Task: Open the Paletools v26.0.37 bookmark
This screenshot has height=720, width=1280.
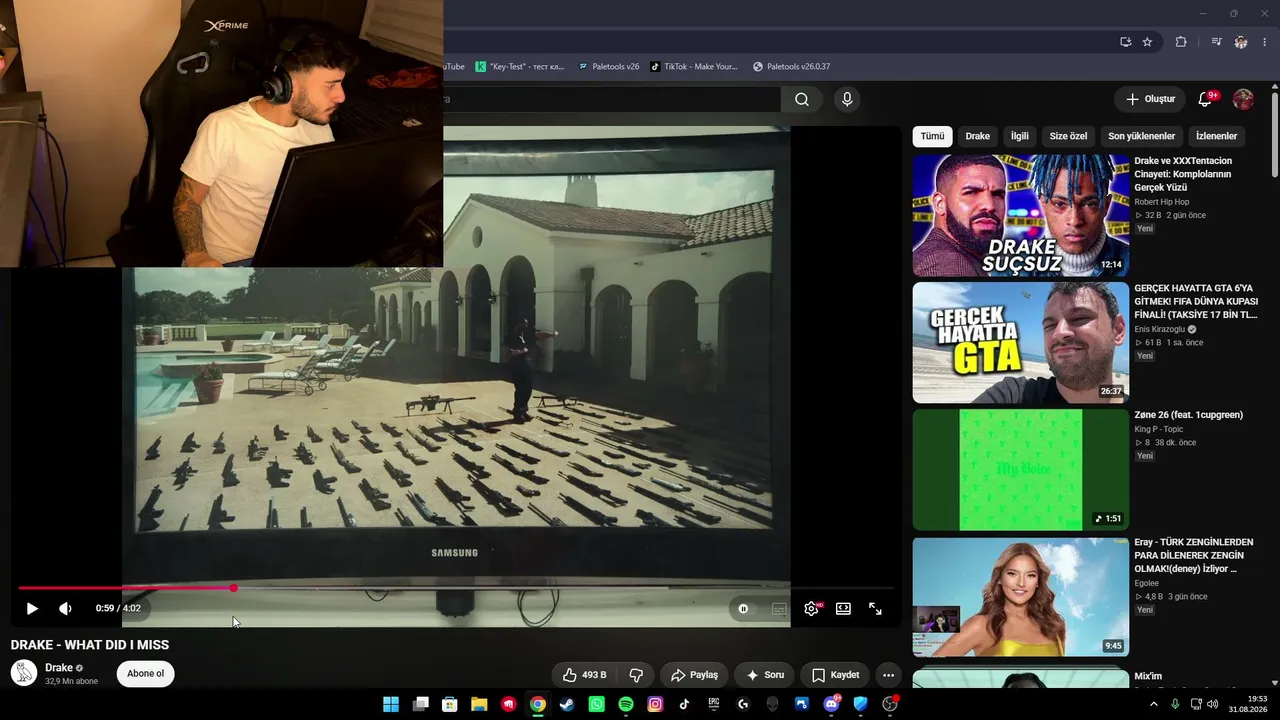Action: click(x=792, y=66)
